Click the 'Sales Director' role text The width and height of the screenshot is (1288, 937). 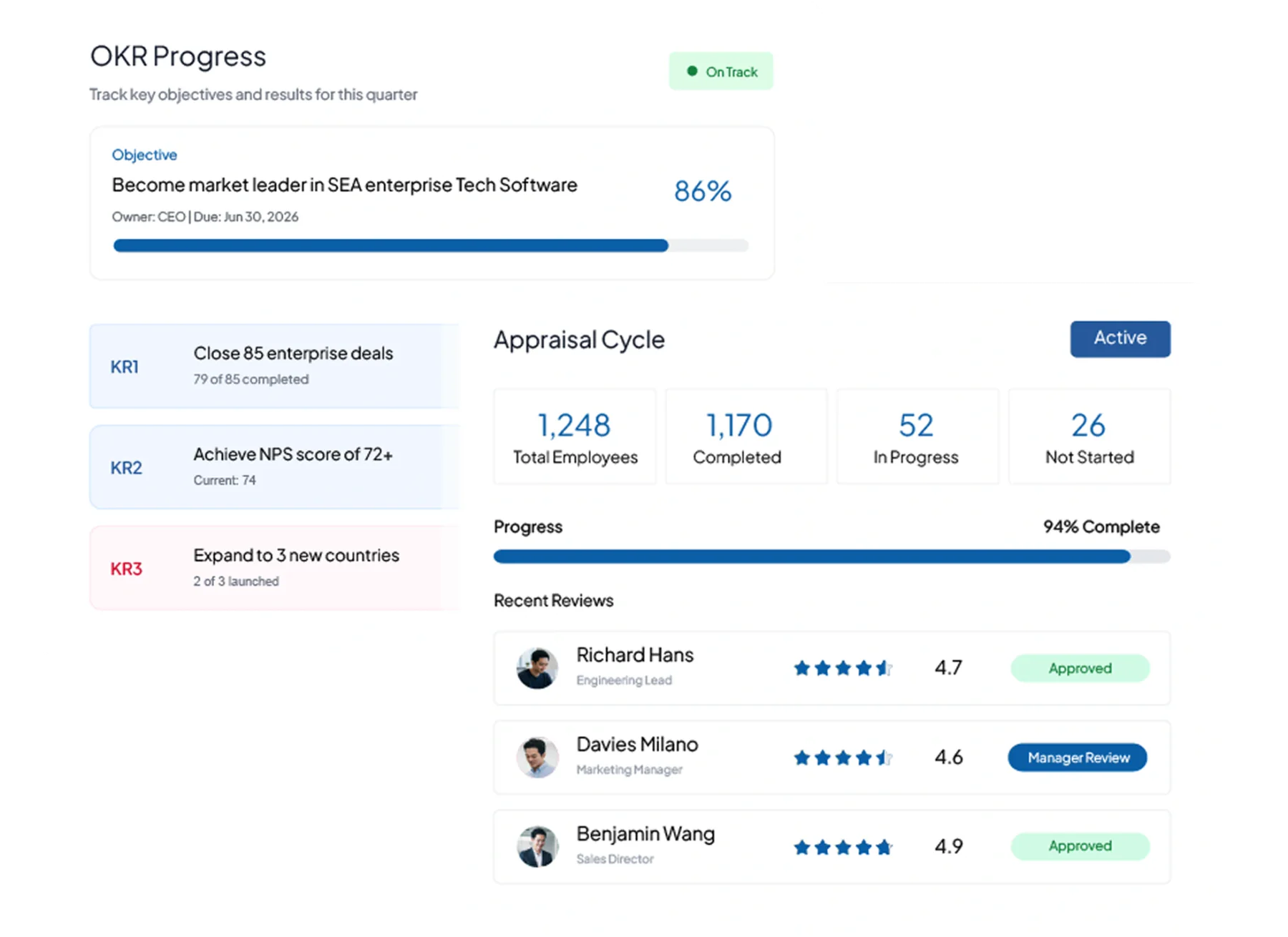coord(615,859)
